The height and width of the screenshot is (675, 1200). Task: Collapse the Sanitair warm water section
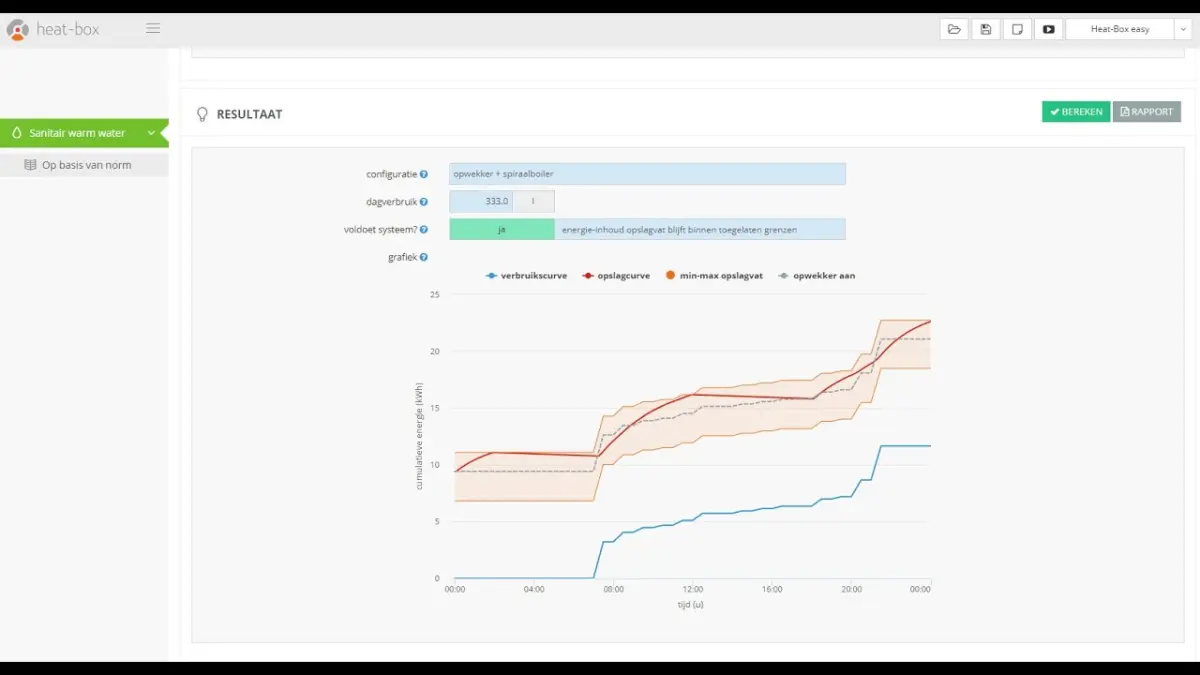pos(151,133)
